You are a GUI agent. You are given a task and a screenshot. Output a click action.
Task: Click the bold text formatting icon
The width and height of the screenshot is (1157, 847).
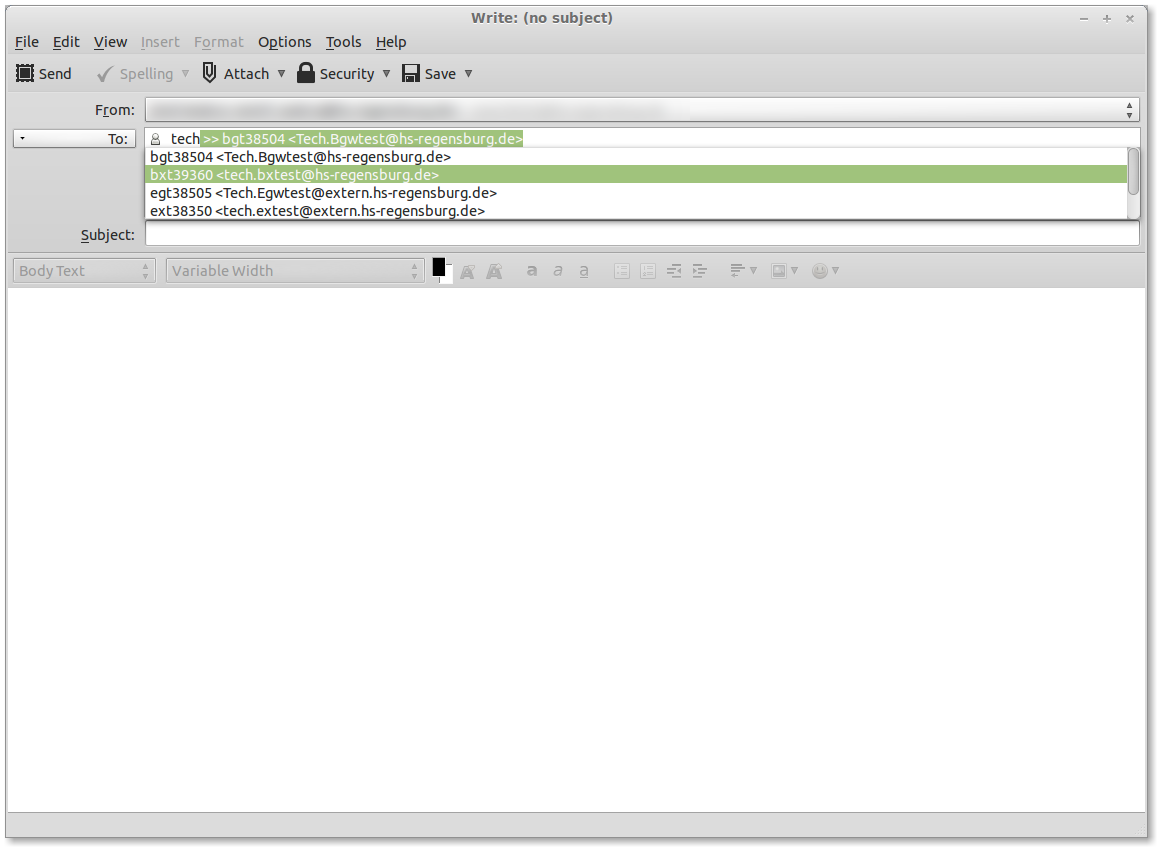point(532,271)
